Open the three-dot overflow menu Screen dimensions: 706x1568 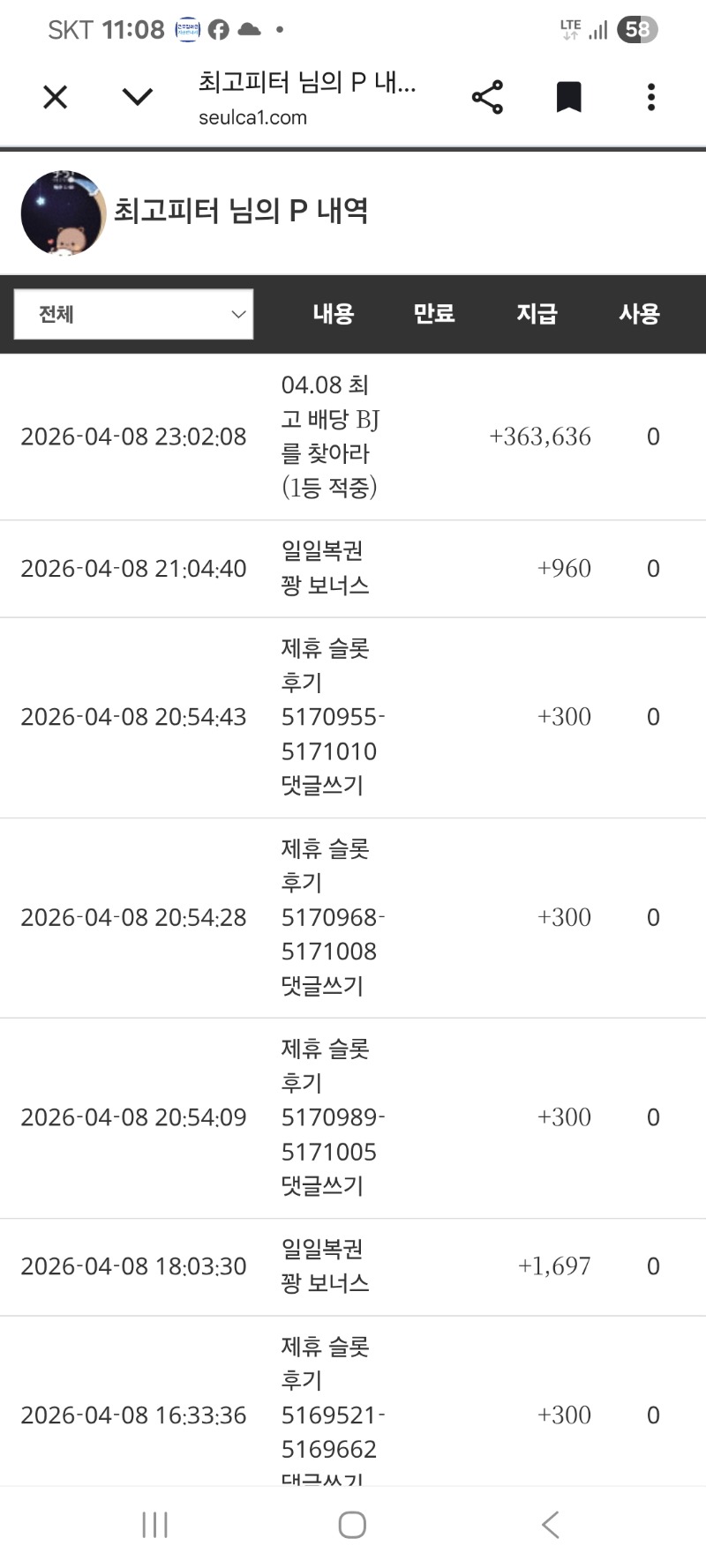(x=651, y=97)
